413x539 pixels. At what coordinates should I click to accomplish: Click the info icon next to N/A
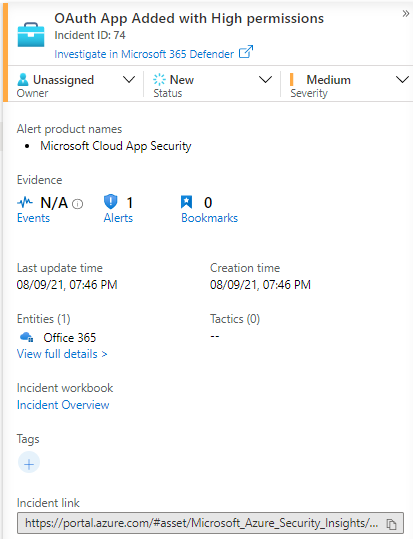78,204
